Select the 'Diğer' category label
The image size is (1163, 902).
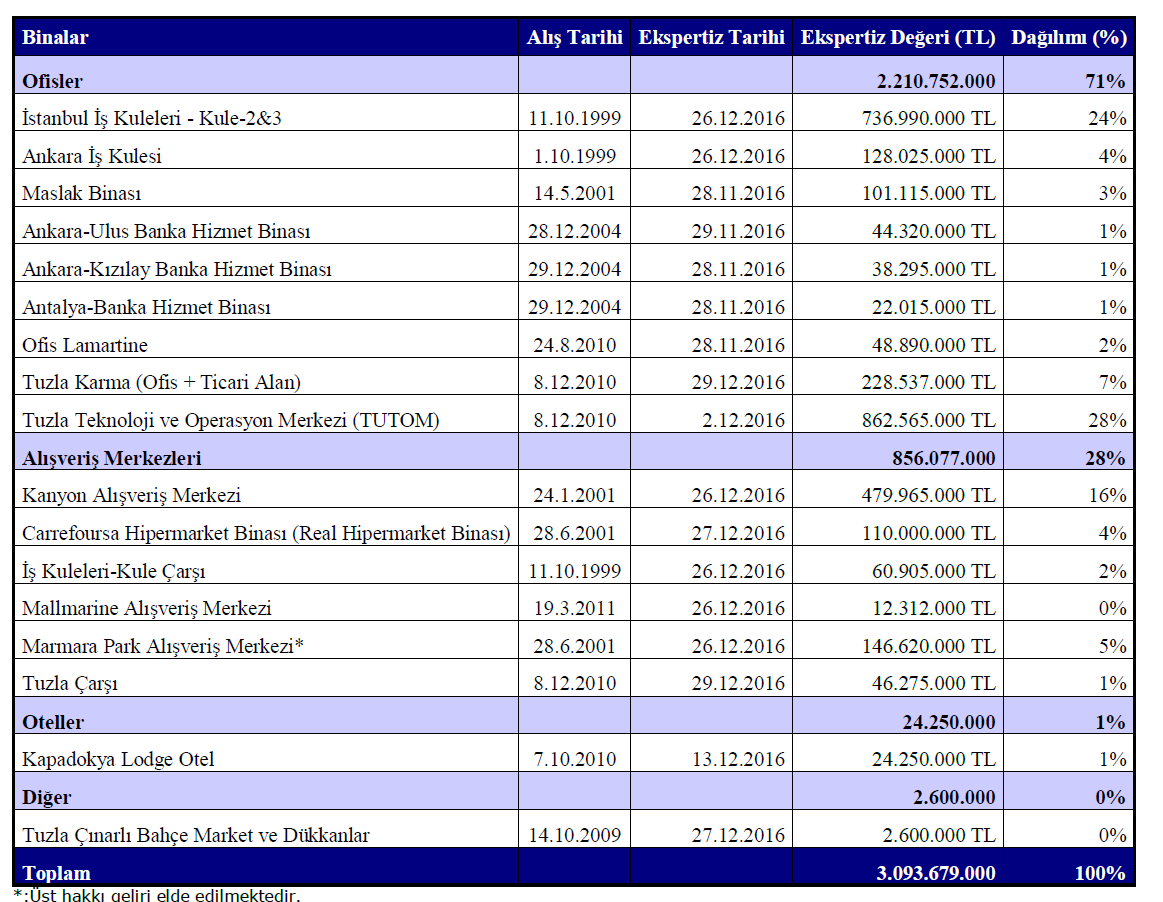[47, 797]
